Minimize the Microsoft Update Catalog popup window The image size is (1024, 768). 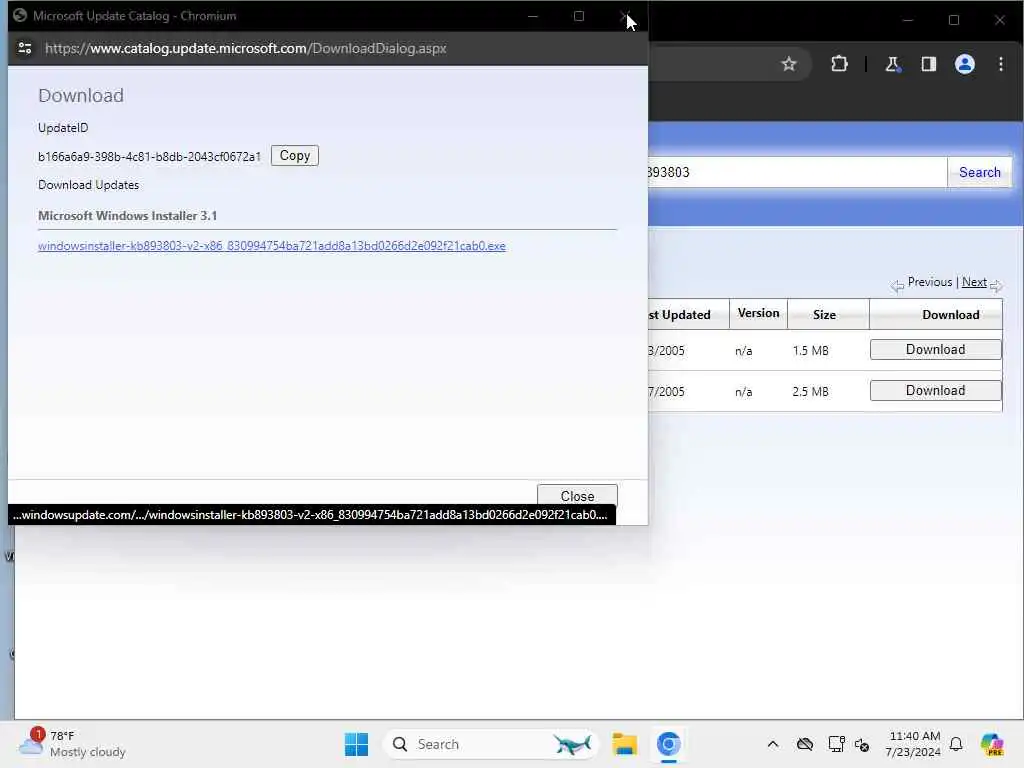533,16
